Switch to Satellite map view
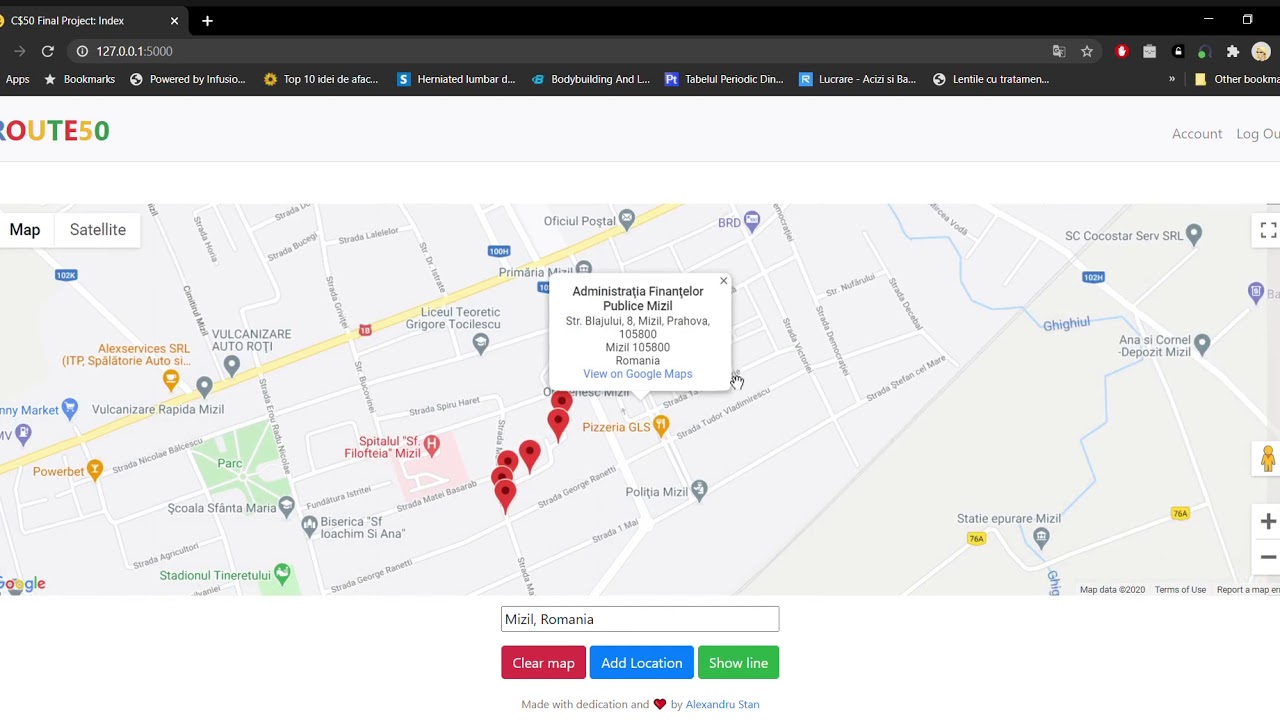Image resolution: width=1280 pixels, height=720 pixels. coord(98,230)
